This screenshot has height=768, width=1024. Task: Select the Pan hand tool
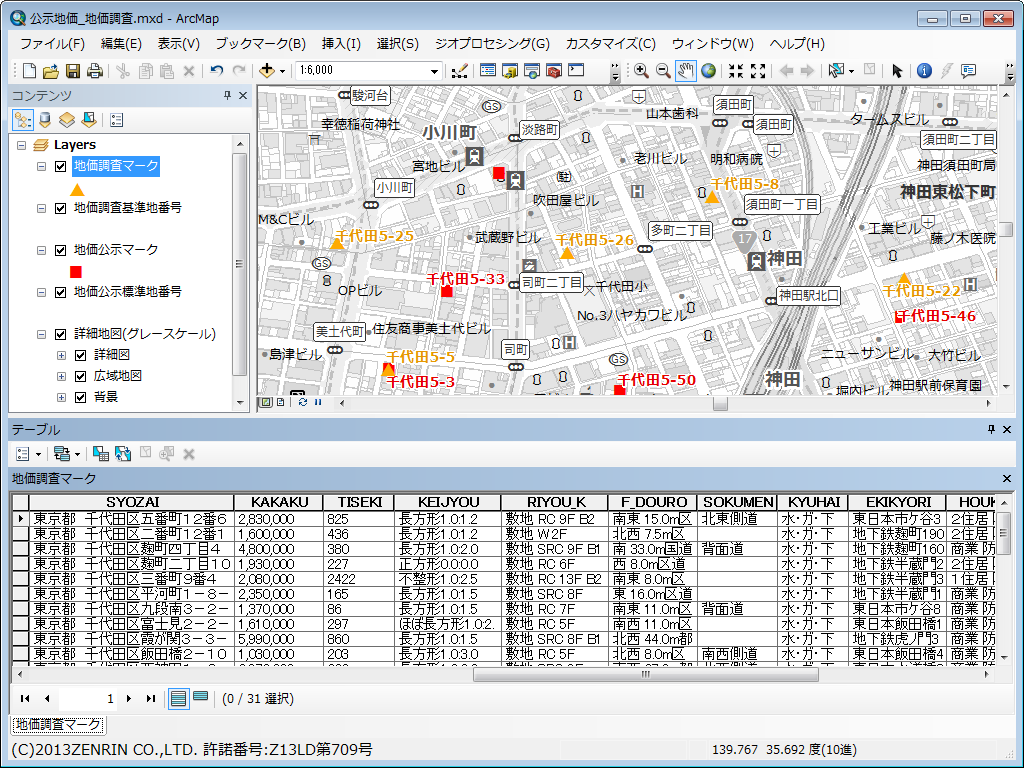(x=685, y=71)
